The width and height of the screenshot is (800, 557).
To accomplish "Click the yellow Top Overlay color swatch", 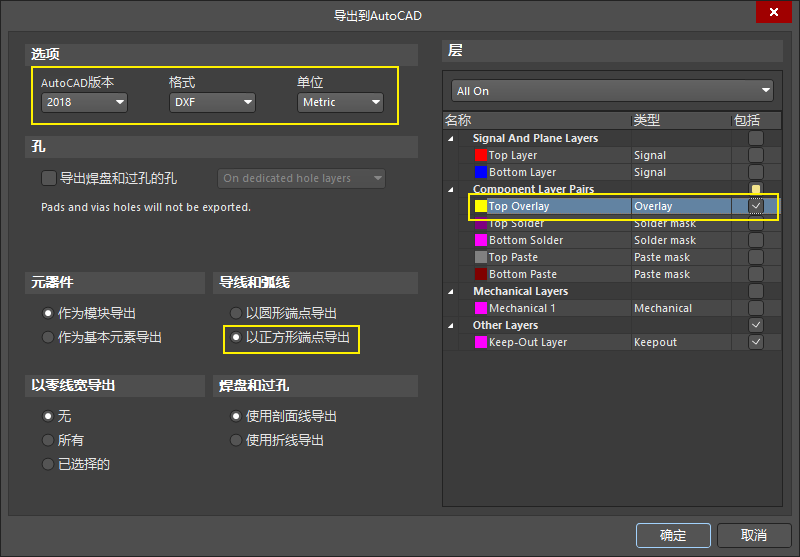I will [x=480, y=207].
